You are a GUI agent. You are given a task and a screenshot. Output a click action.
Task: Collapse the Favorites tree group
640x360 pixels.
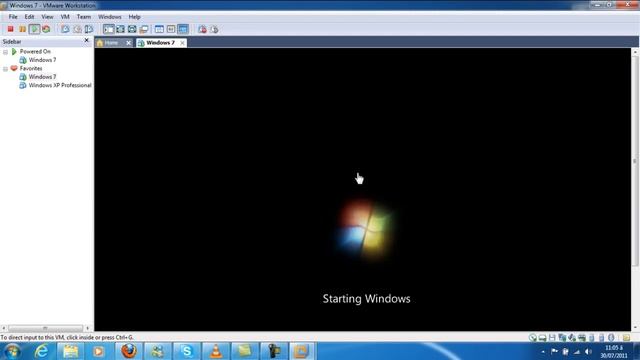[5, 69]
